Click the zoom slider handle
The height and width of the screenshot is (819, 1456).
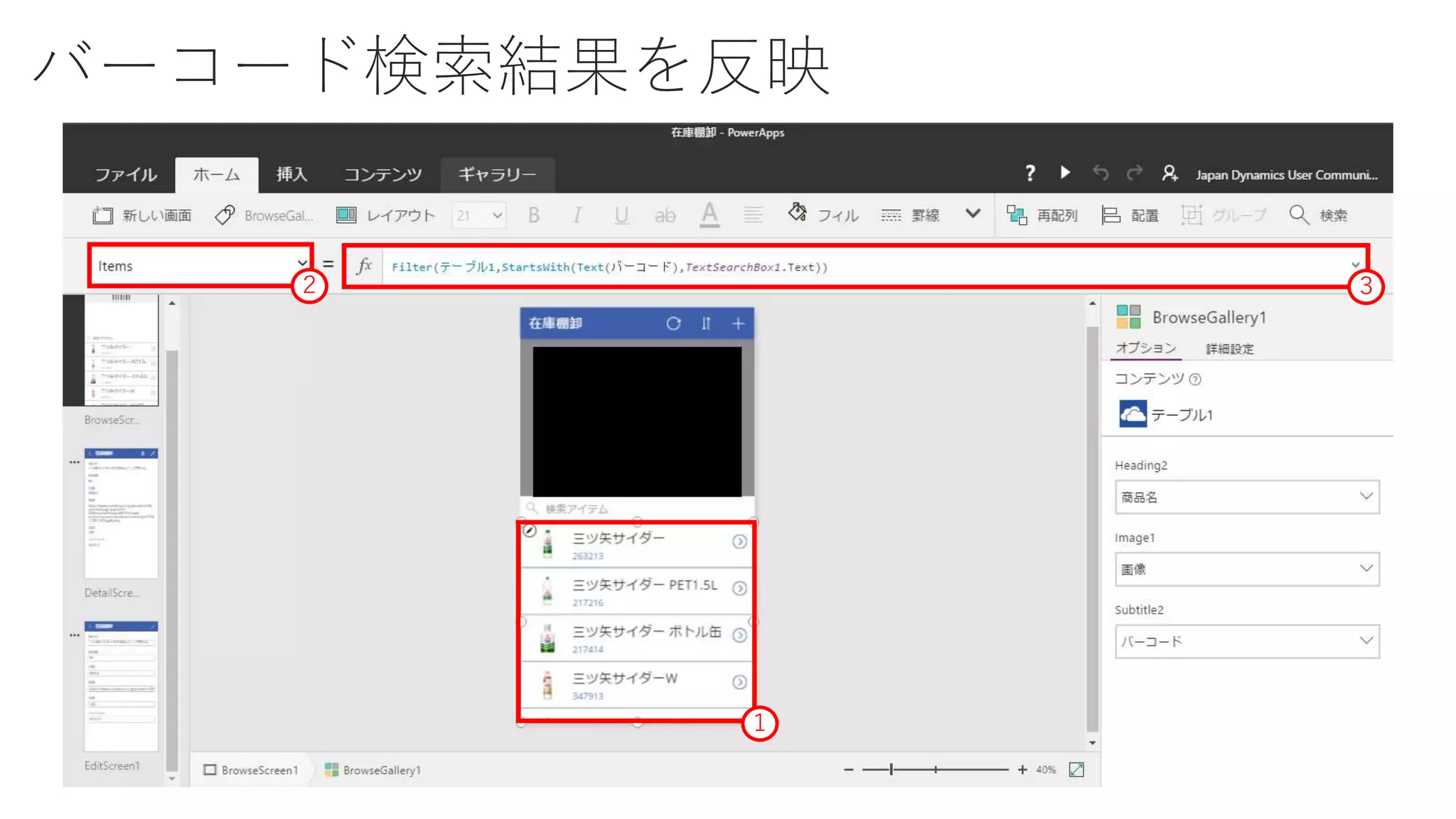point(891,769)
